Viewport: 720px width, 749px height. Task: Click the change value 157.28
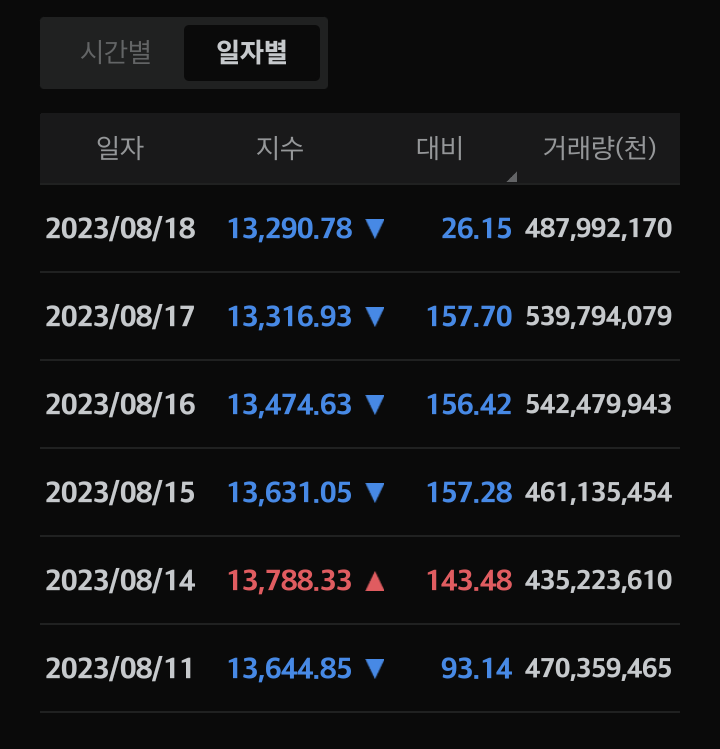[x=469, y=492]
